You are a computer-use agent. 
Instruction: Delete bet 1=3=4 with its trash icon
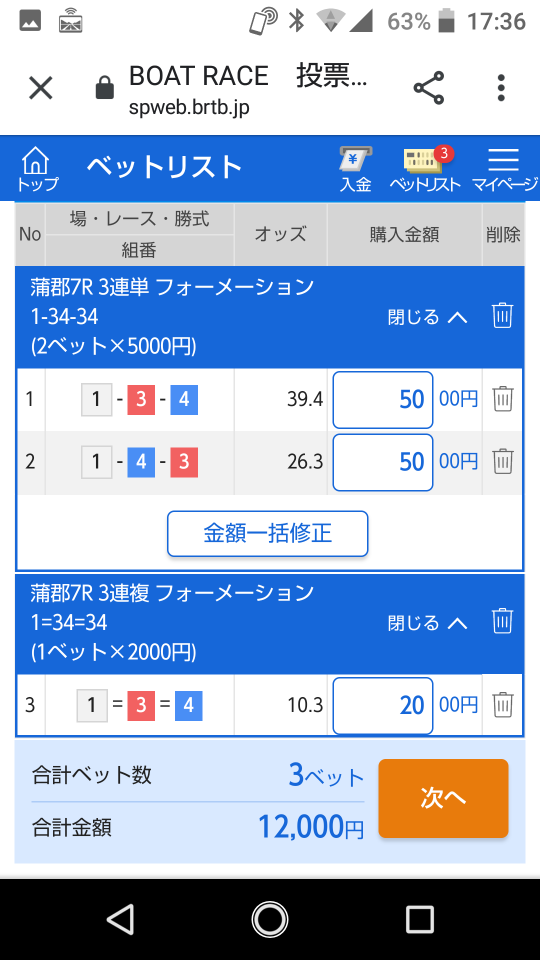[502, 705]
